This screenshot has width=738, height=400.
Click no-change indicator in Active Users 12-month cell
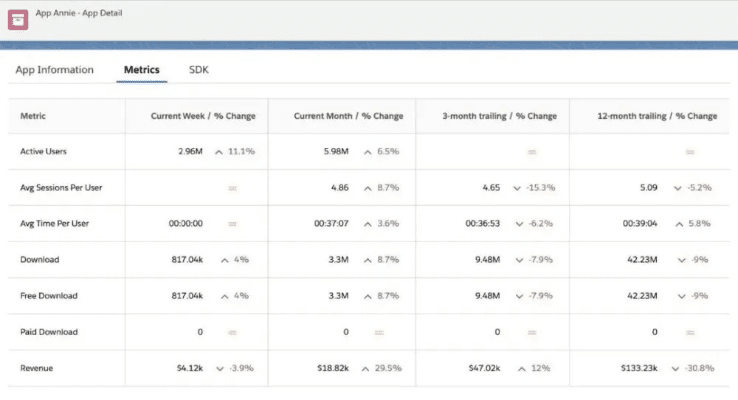[x=689, y=152]
